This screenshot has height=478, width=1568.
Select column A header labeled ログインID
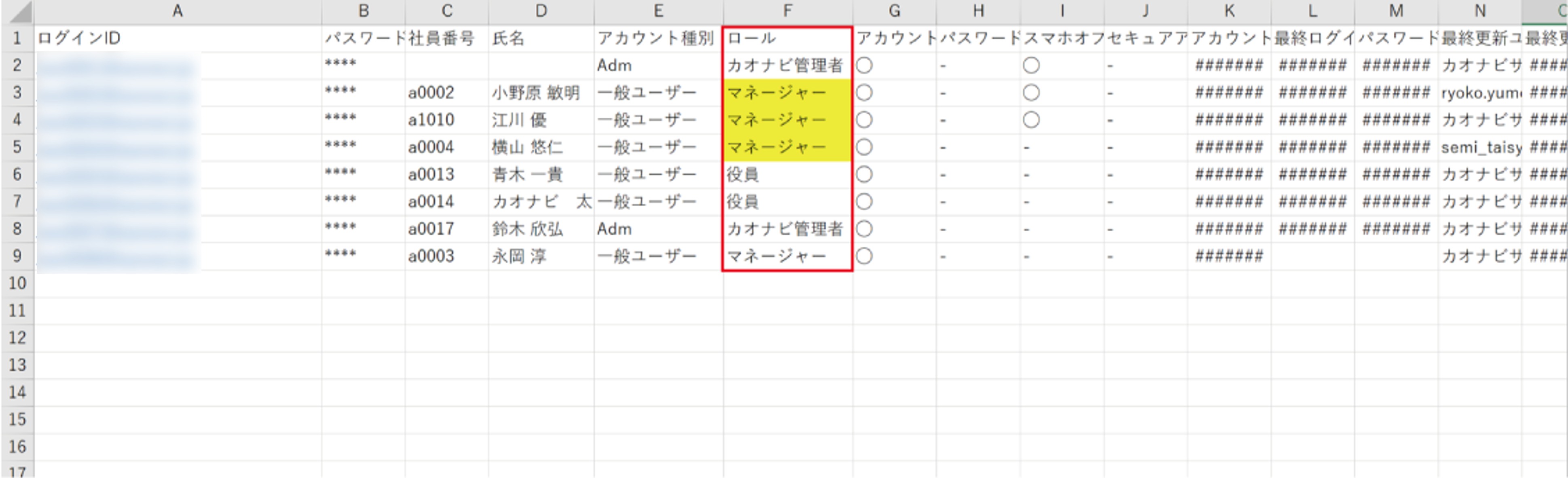(178, 11)
